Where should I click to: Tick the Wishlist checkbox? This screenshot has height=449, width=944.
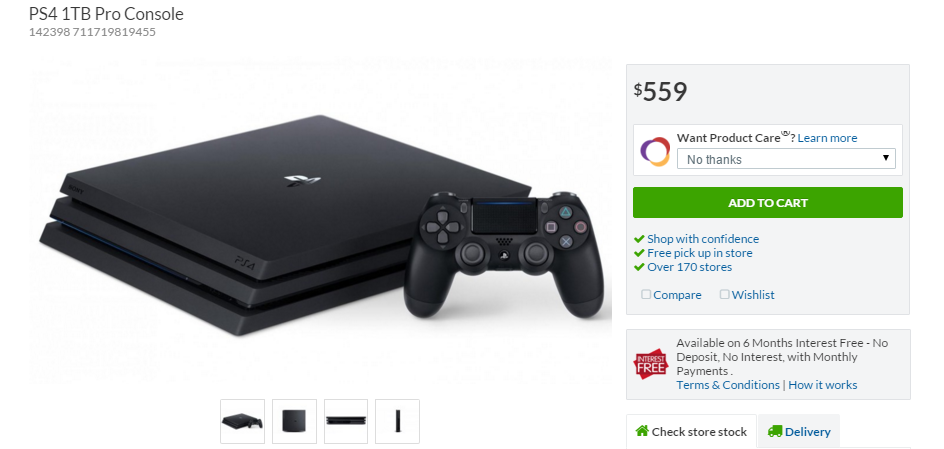724,294
